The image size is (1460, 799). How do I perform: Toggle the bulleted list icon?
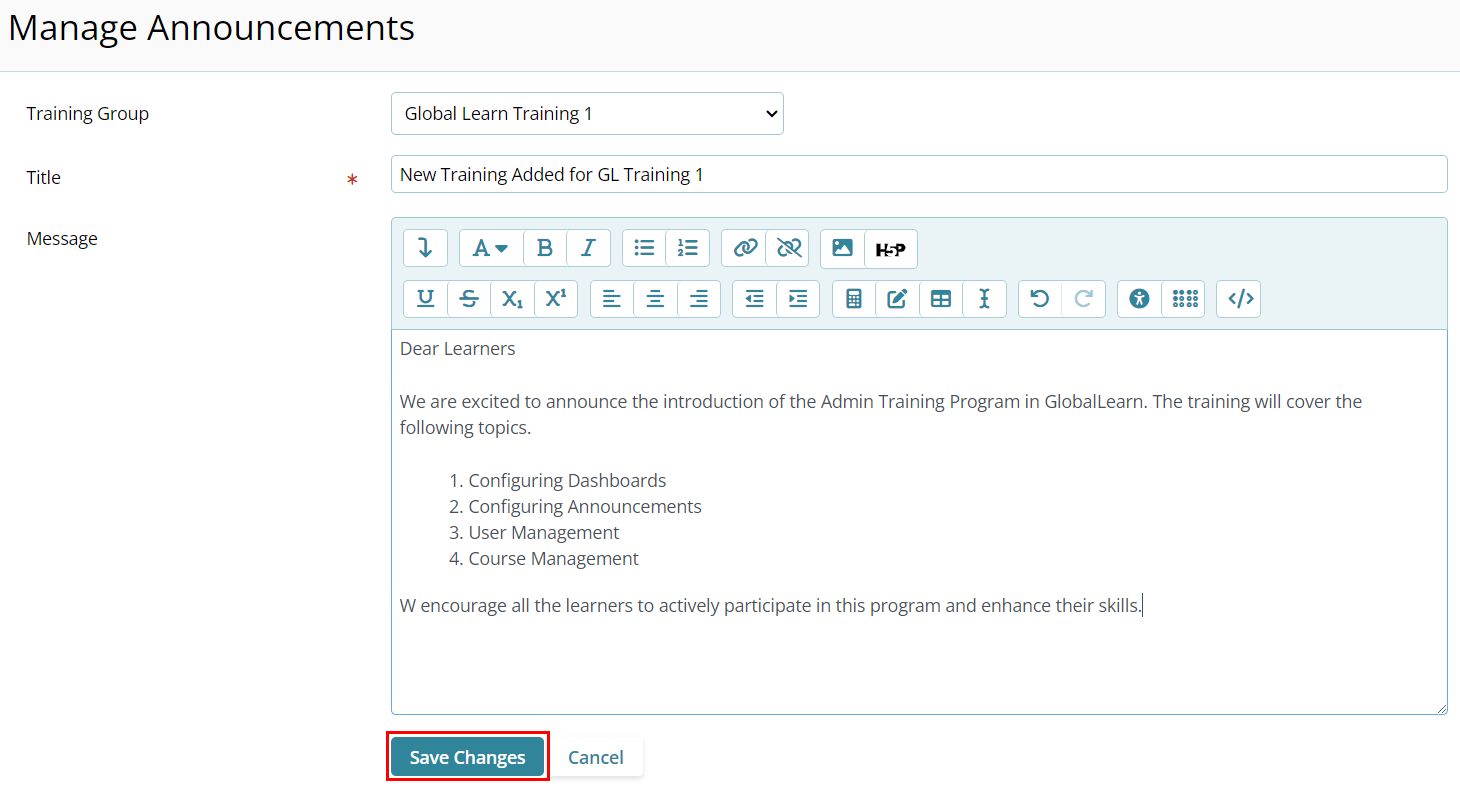click(x=644, y=248)
